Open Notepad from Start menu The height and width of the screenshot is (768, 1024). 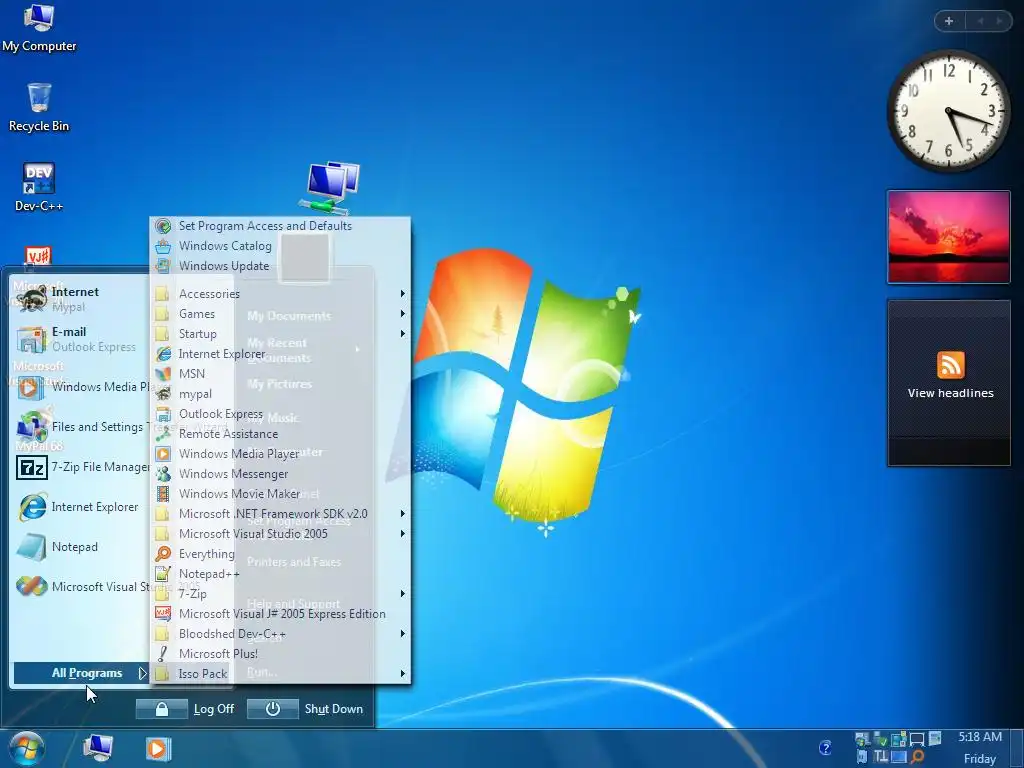coord(81,547)
